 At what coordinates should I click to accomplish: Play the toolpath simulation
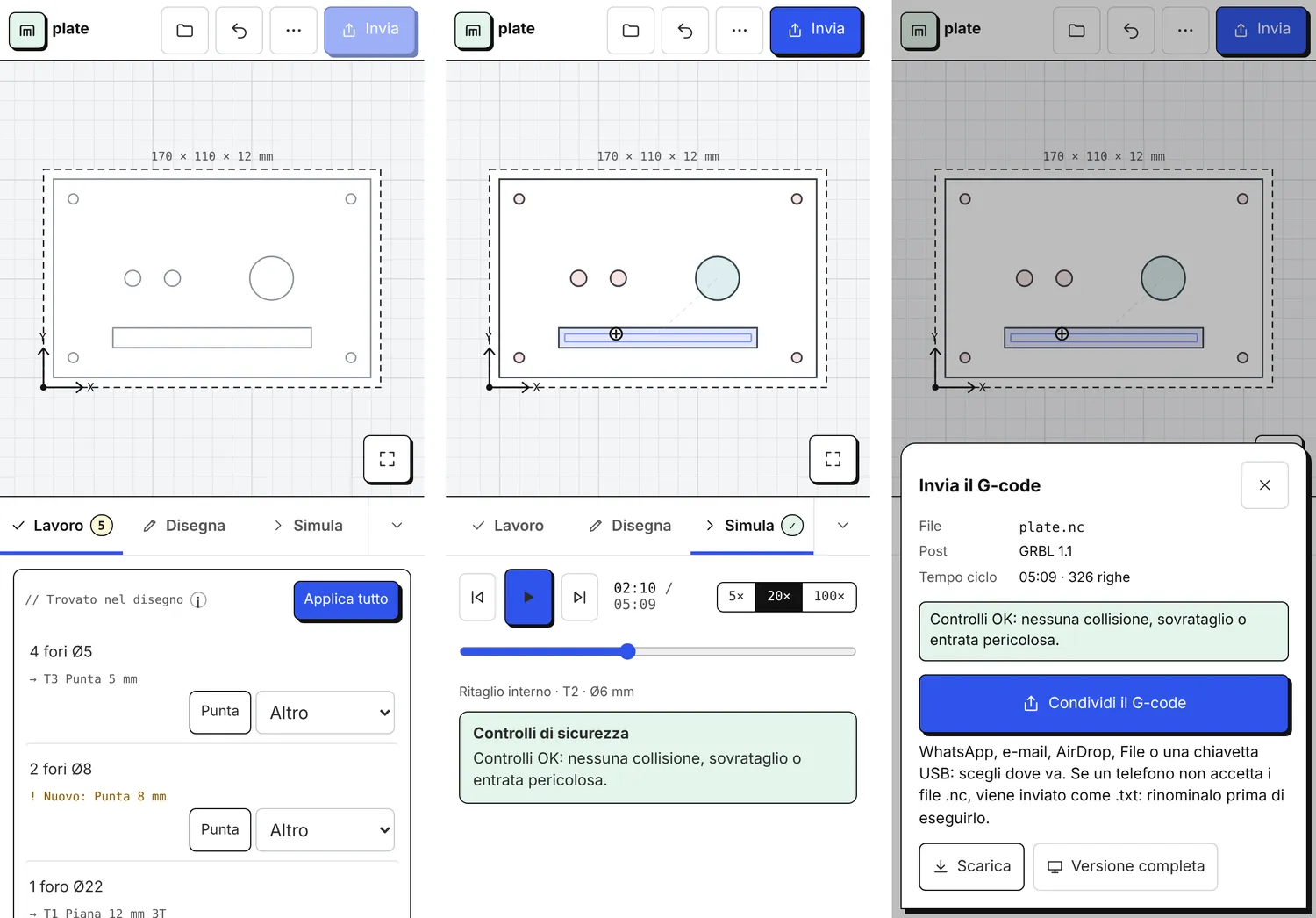pyautogui.click(x=528, y=597)
